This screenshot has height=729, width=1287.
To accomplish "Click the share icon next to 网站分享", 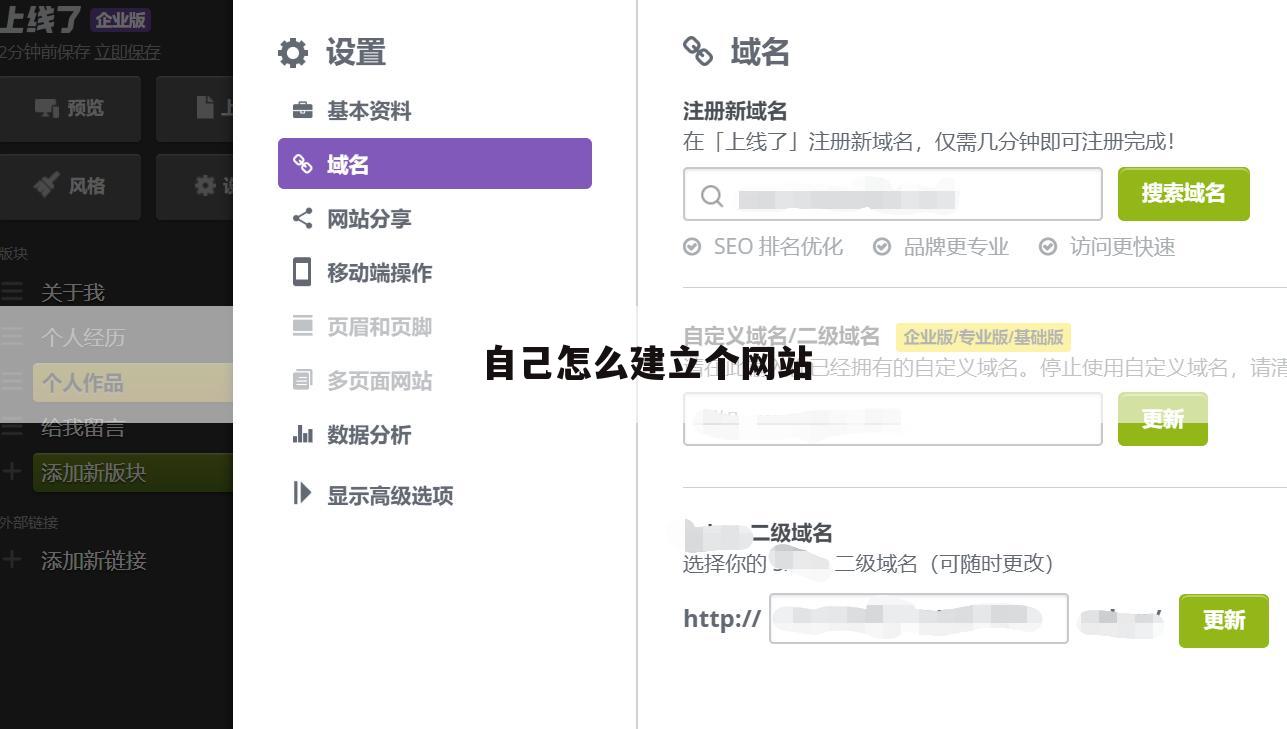I will tap(303, 218).
